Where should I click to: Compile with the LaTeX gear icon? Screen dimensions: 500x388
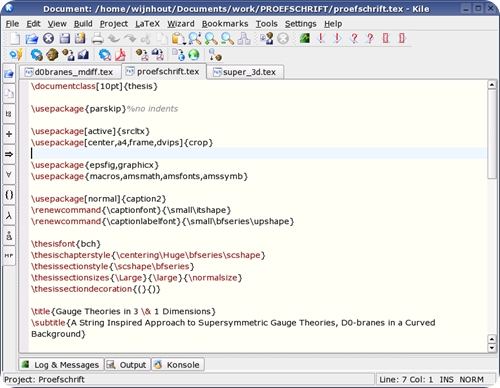[36, 55]
